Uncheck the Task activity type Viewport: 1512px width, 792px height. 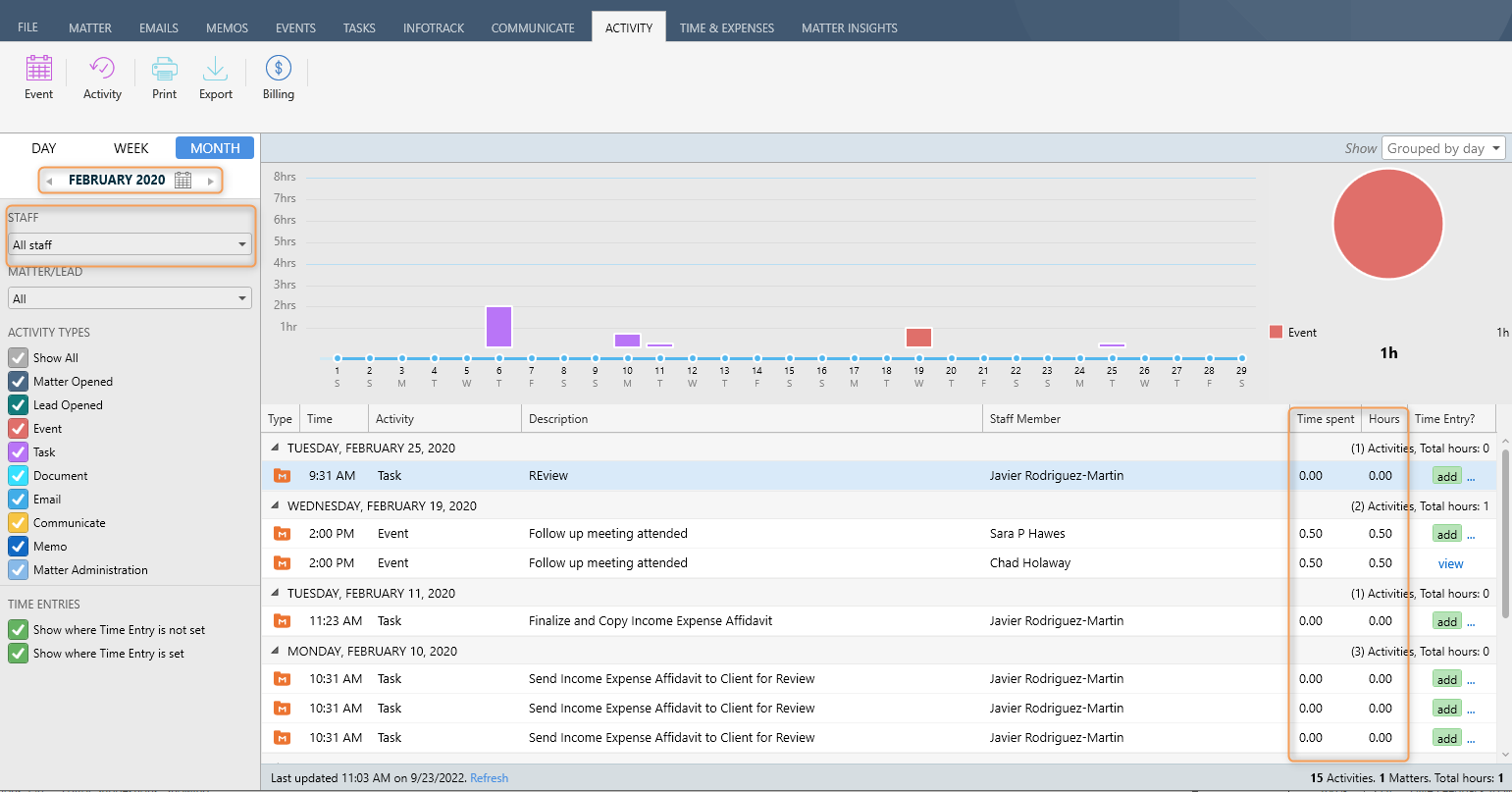click(18, 451)
